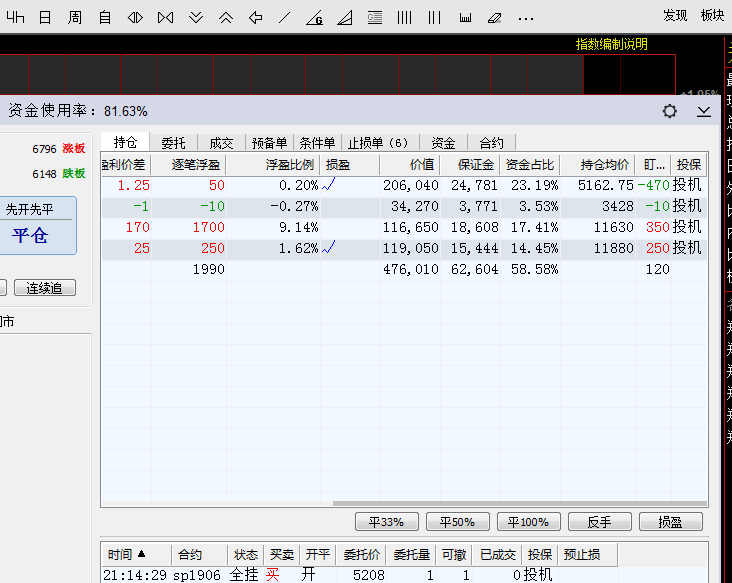The image size is (732, 583).
Task: Click the 平50% button
Action: pos(458,522)
